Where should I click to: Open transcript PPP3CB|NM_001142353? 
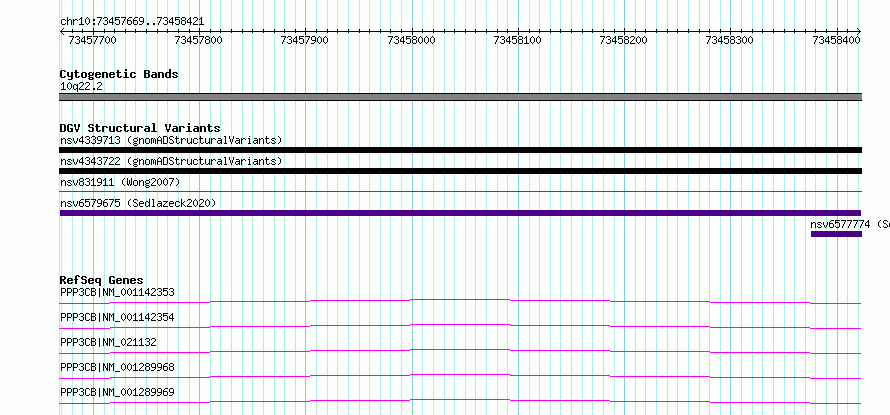117,292
